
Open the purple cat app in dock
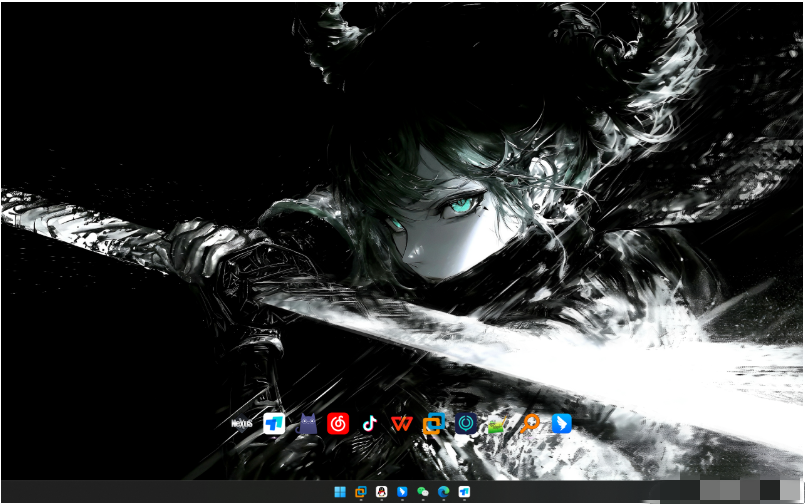click(x=307, y=423)
